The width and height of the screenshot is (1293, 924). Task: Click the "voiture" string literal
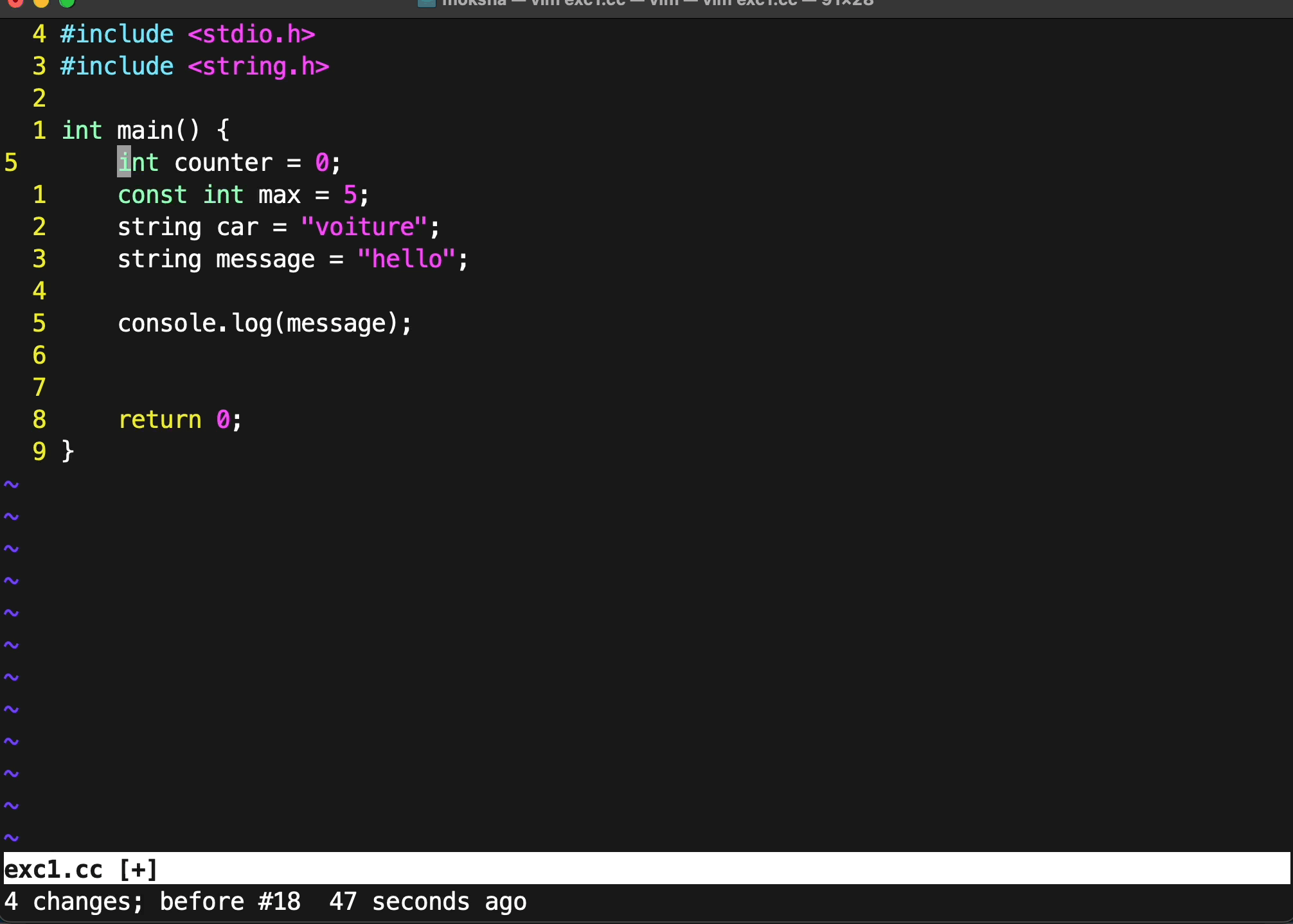click(364, 227)
